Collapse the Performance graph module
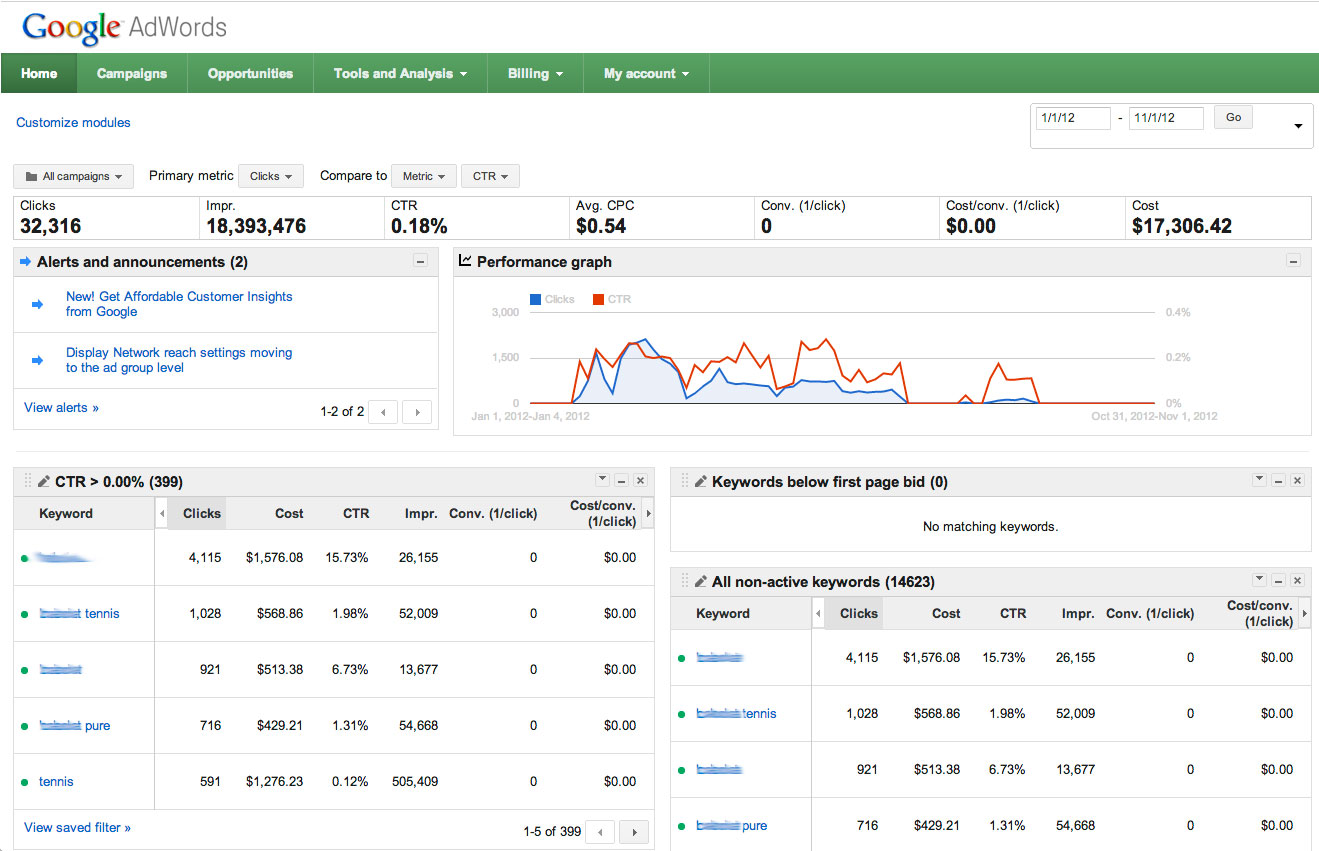This screenshot has width=1319, height=851. pyautogui.click(x=1293, y=262)
